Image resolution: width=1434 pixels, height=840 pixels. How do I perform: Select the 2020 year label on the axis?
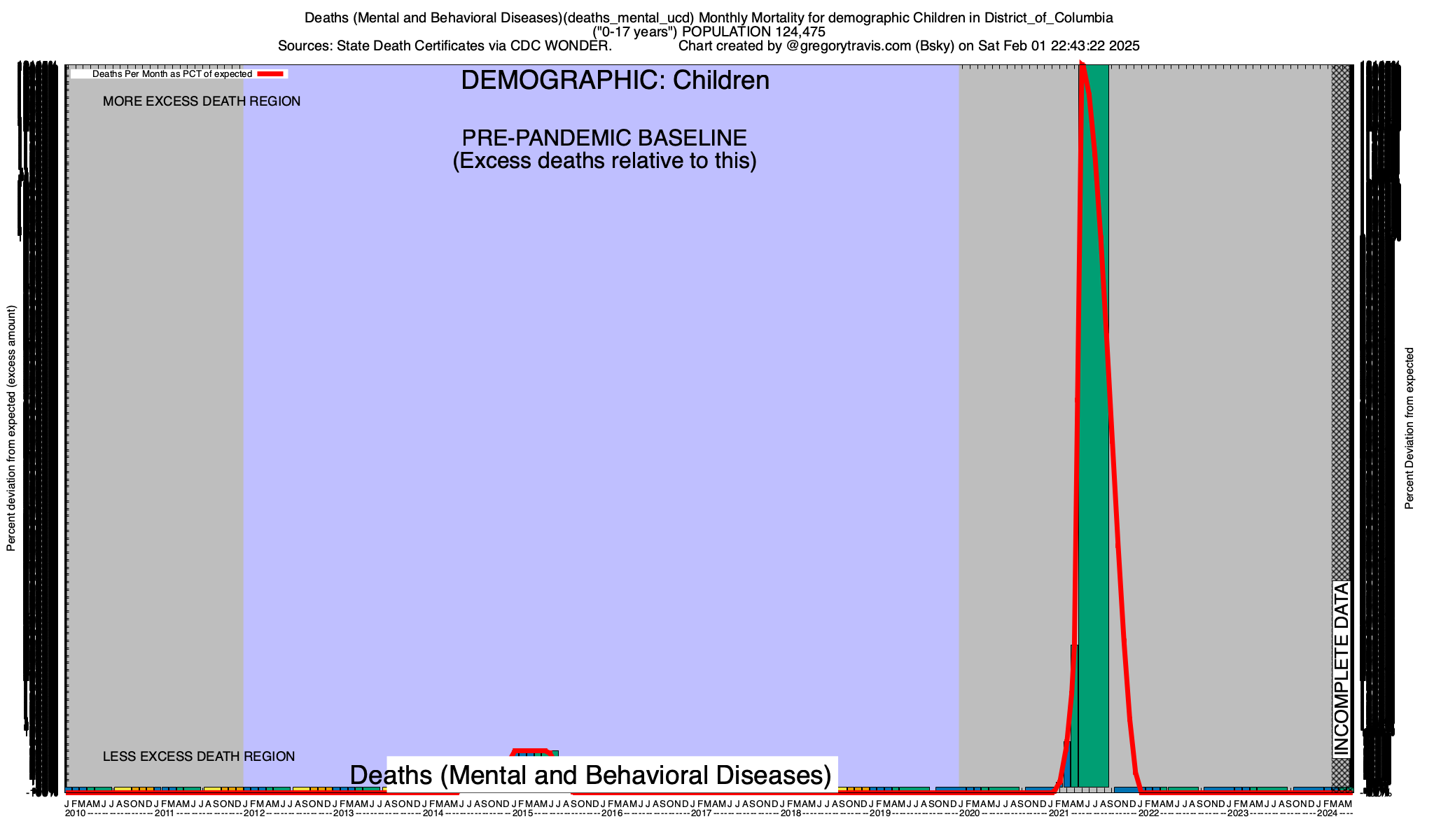click(x=970, y=813)
